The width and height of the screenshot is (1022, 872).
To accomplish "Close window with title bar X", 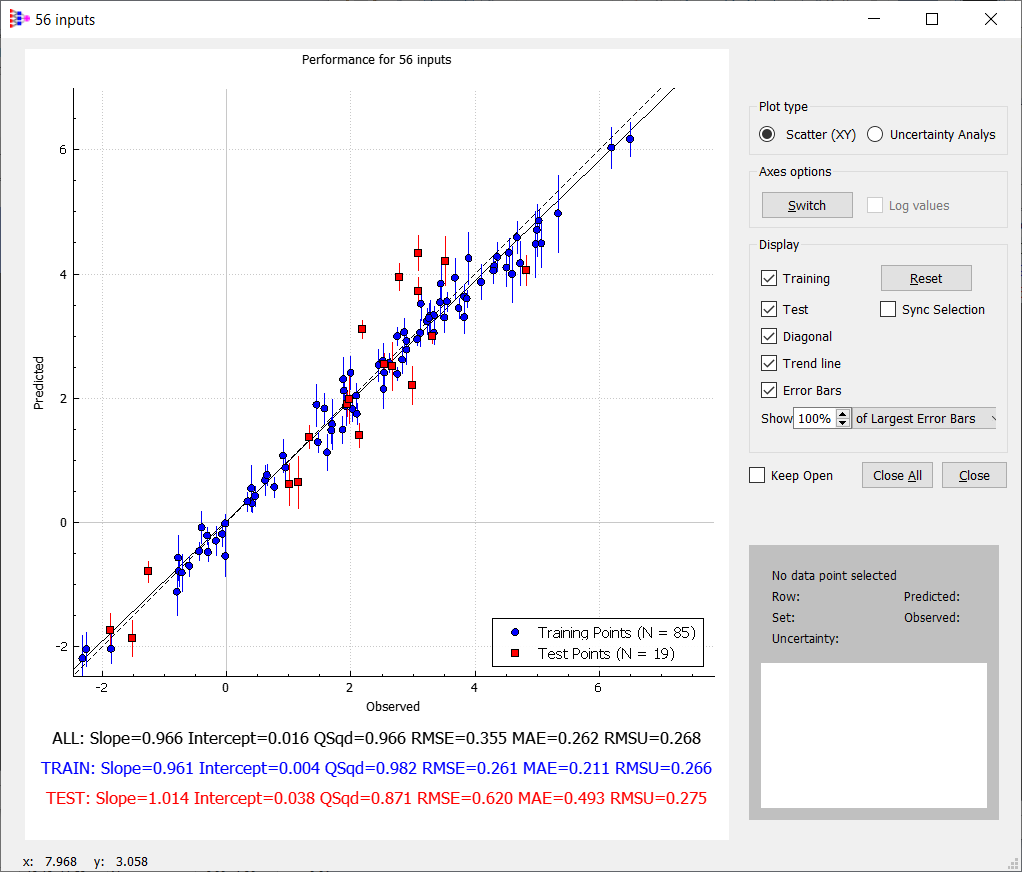I will [x=991, y=20].
